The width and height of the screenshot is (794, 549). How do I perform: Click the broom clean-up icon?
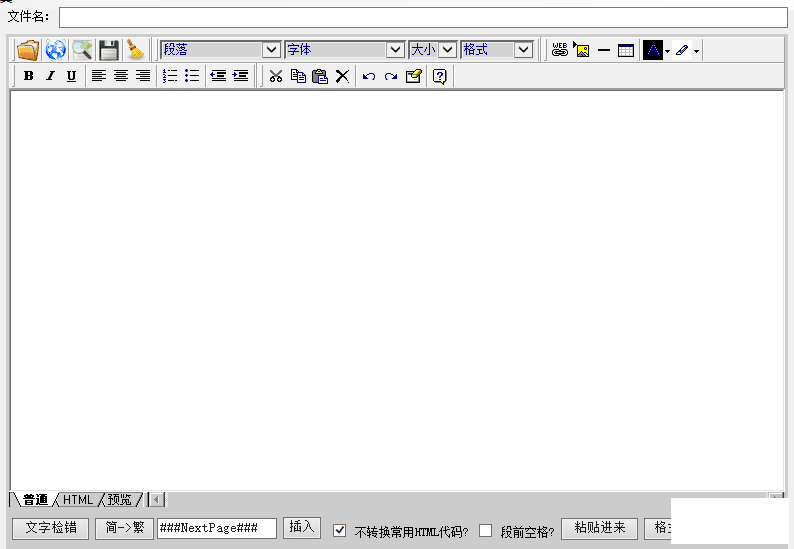[x=135, y=50]
